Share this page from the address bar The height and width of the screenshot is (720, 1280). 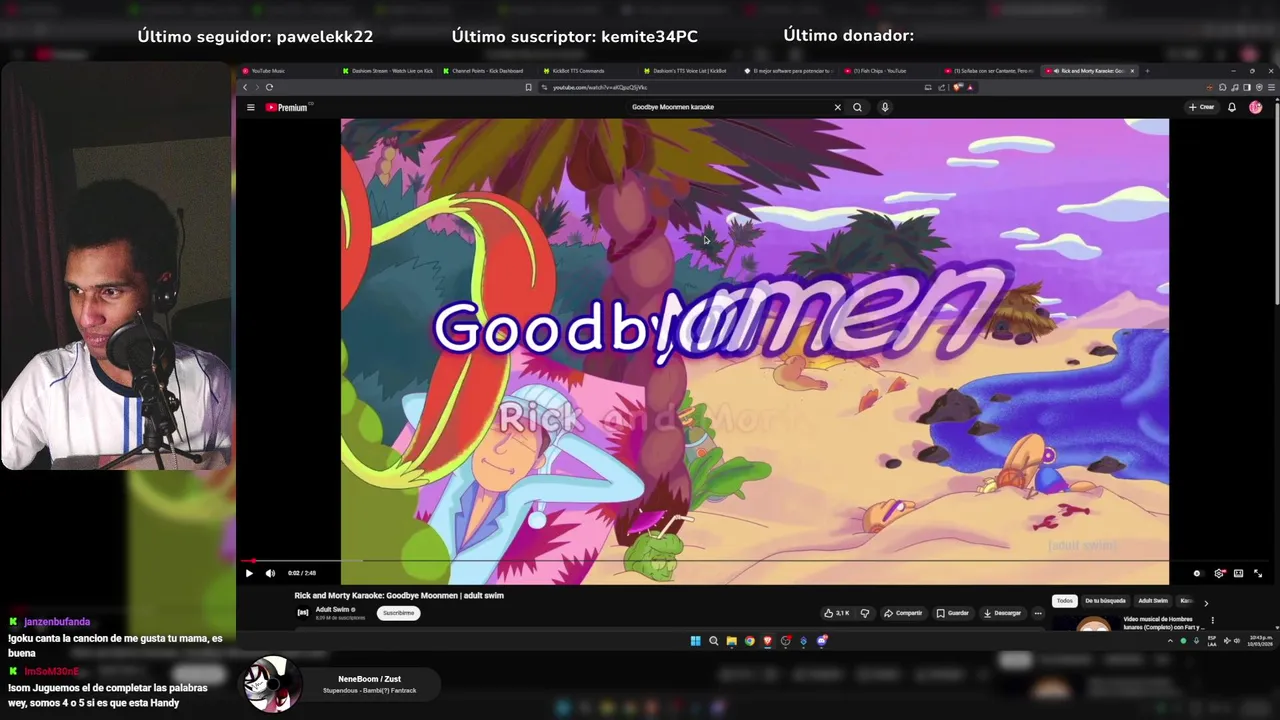941,88
